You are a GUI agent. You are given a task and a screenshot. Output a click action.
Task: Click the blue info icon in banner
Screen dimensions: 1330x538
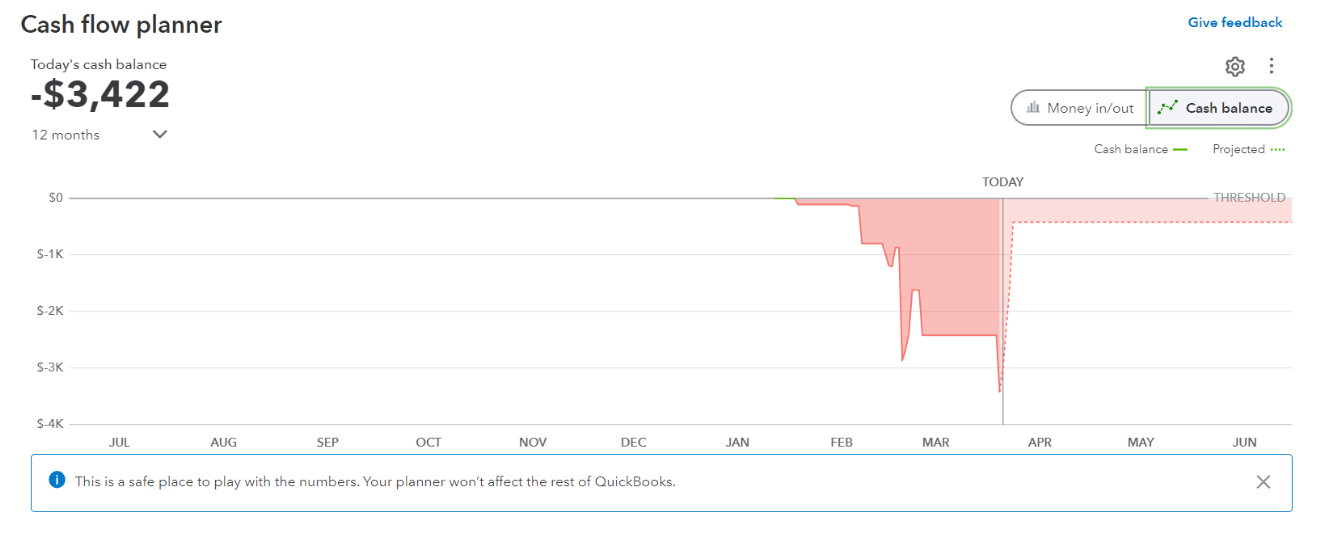click(x=57, y=481)
